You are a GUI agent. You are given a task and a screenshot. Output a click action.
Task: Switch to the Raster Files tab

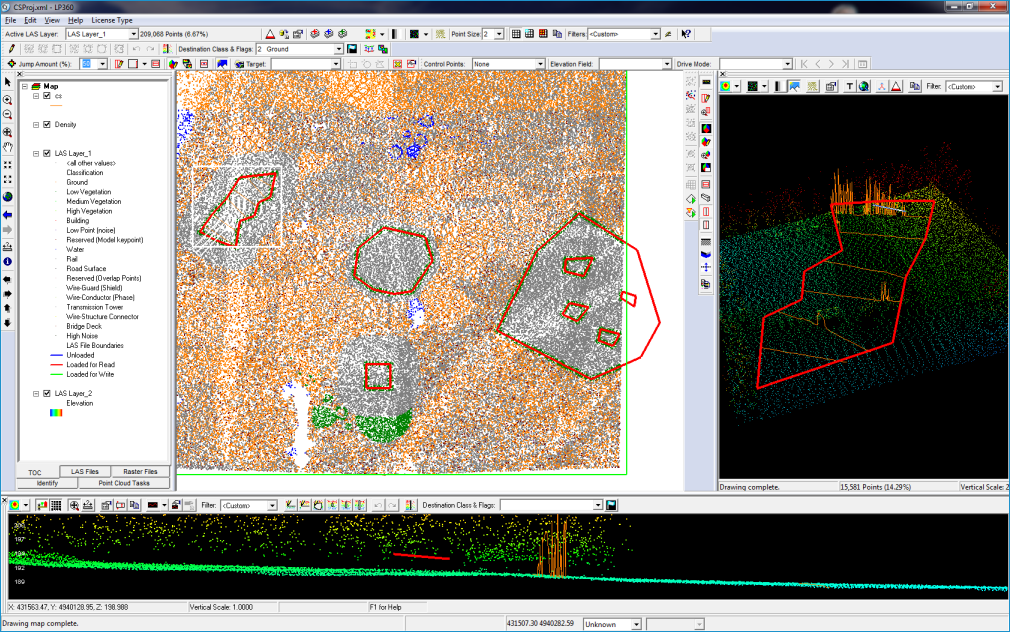point(140,472)
